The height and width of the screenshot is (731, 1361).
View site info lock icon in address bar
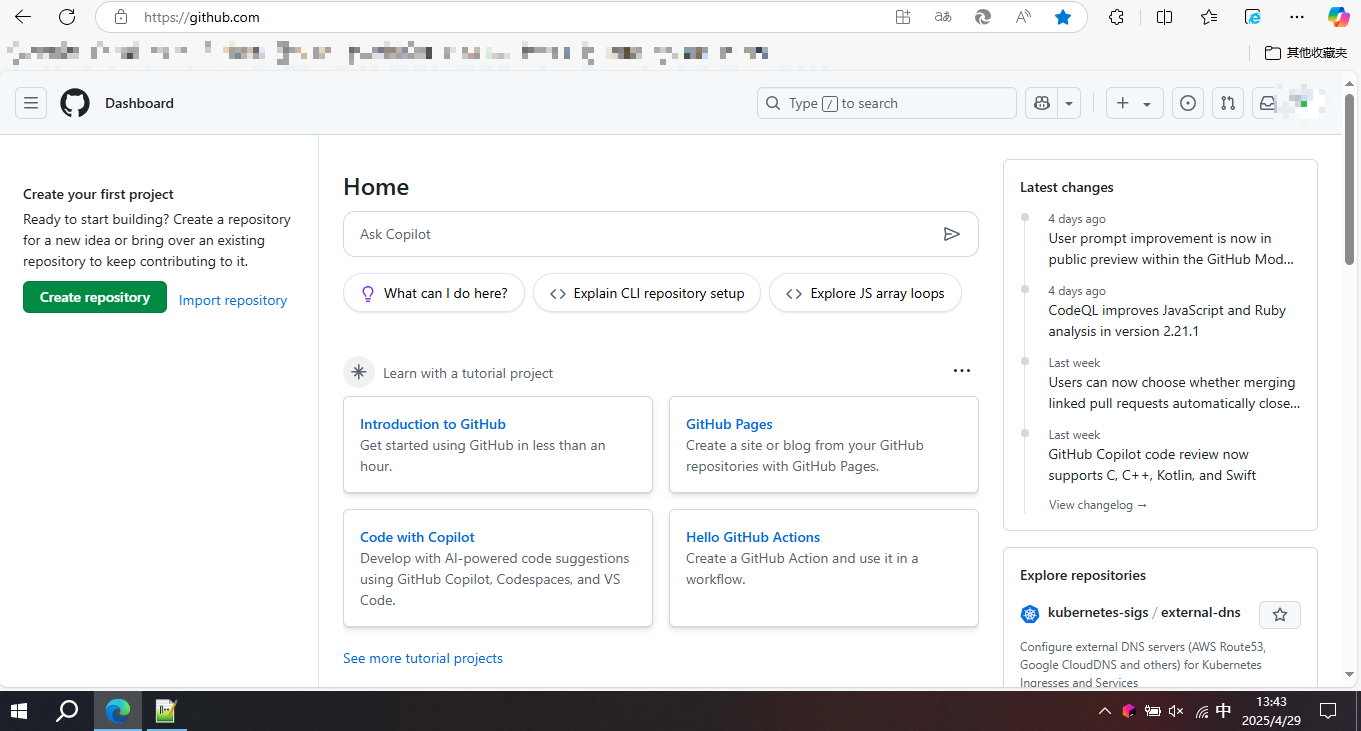pos(121,17)
